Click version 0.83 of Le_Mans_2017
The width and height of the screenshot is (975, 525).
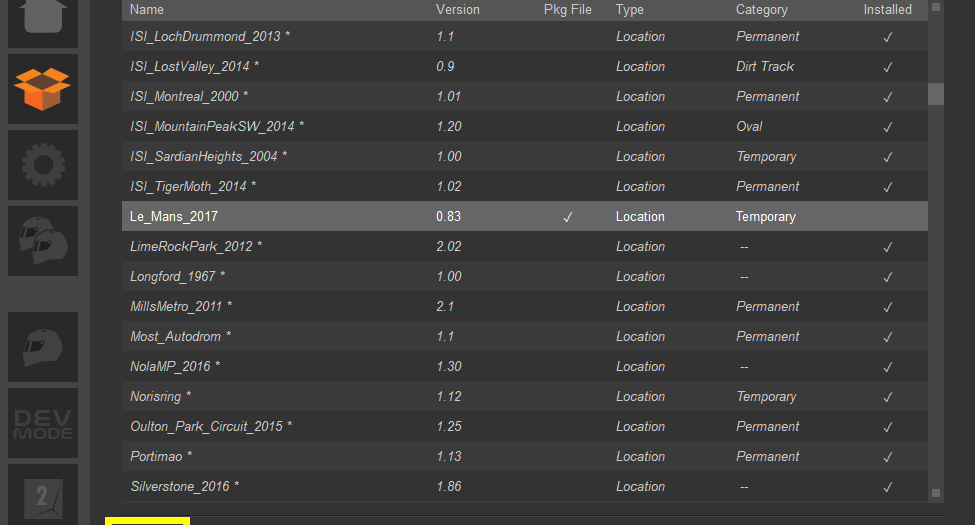click(x=448, y=216)
